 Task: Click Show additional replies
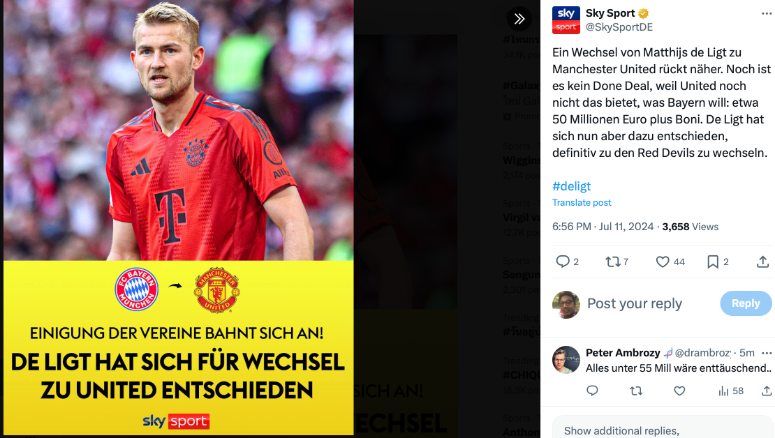[x=621, y=431]
